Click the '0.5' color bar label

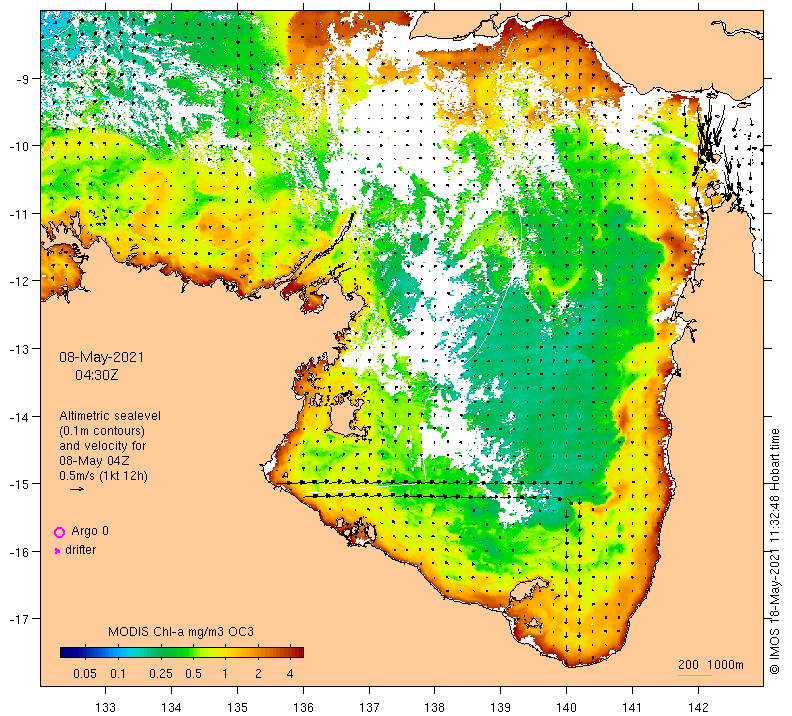193,674
